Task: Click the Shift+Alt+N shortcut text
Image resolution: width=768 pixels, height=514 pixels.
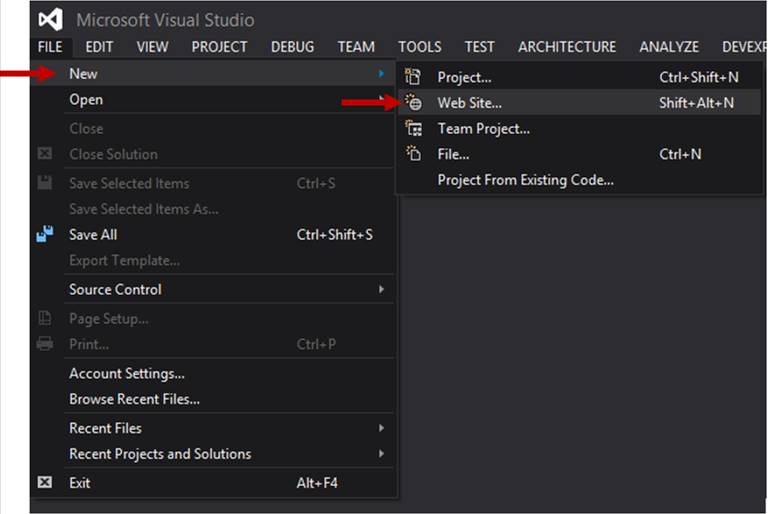Action: (x=696, y=103)
